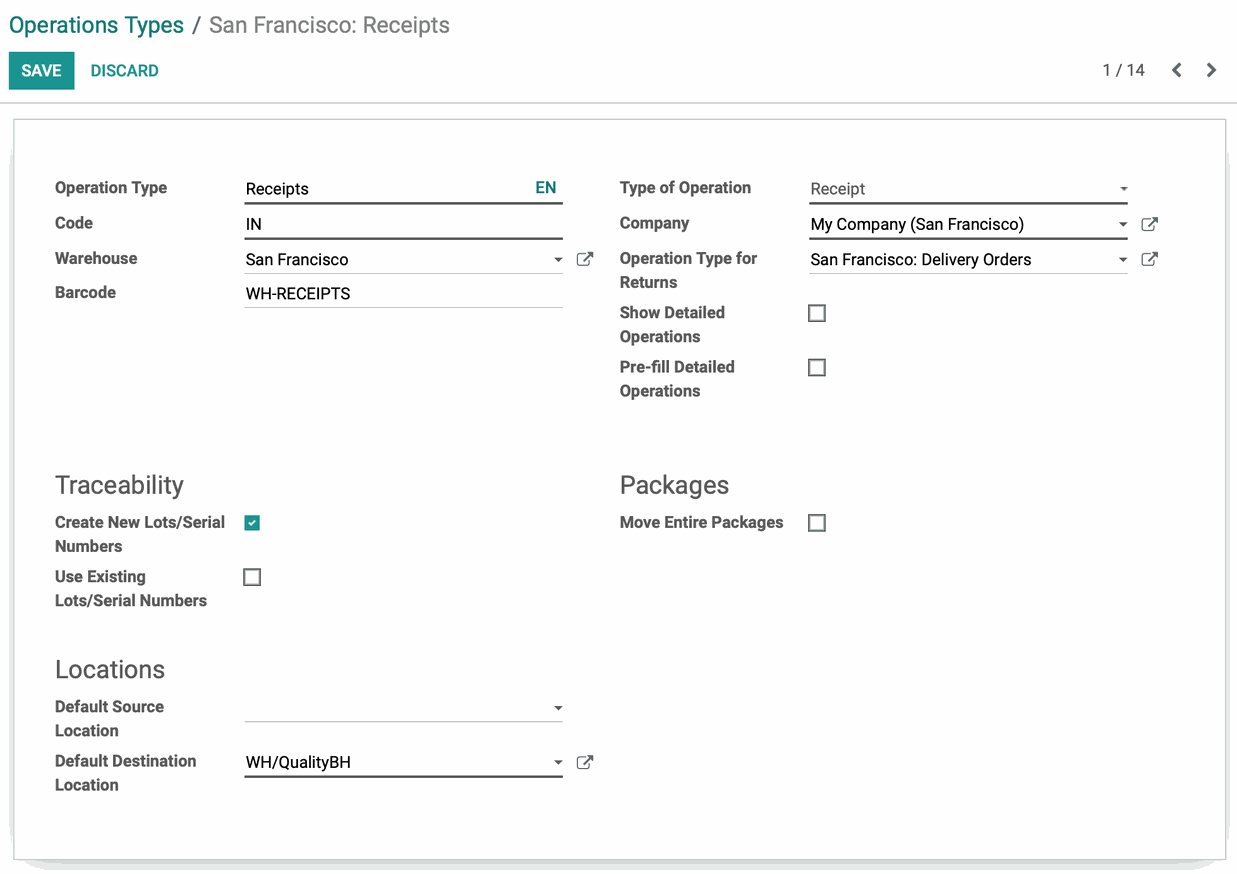Open Warehouse dropdown arrow
Image resolution: width=1237 pixels, height=874 pixels.
tap(558, 260)
